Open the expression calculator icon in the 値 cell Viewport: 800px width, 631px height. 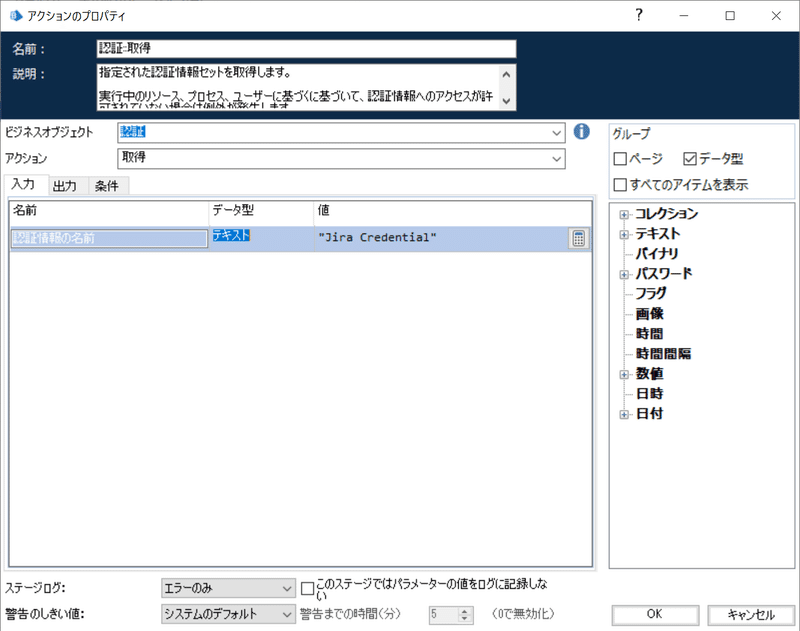(579, 238)
